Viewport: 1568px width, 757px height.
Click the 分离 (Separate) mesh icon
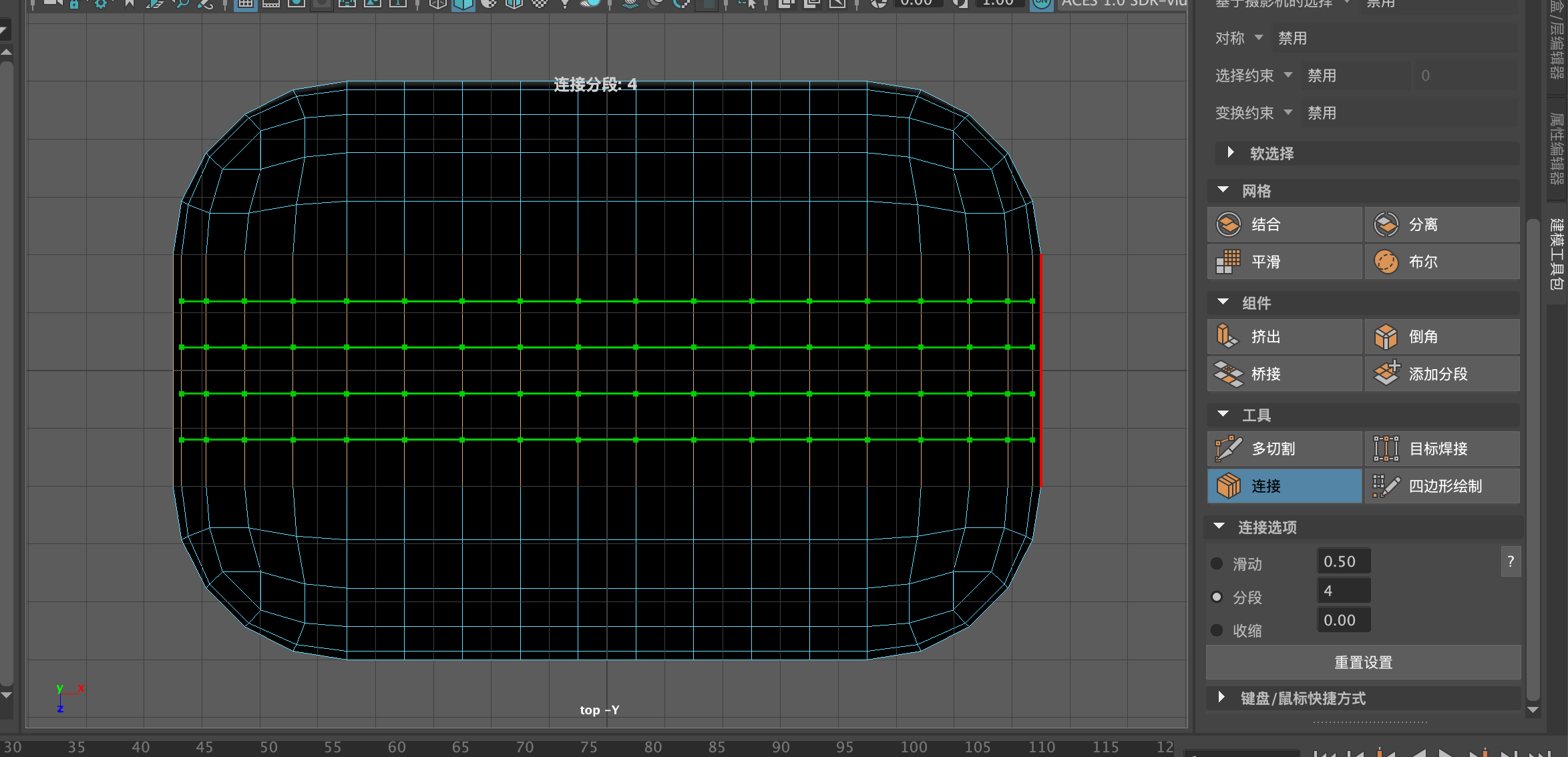(x=1386, y=224)
